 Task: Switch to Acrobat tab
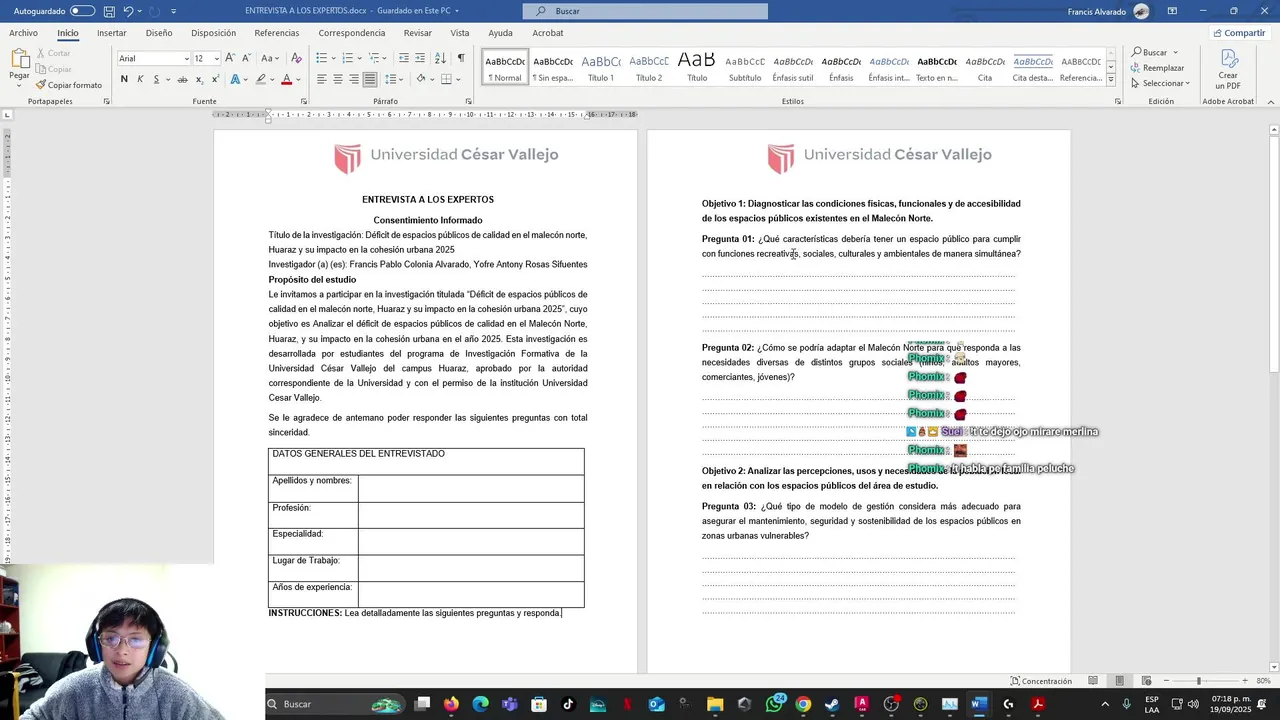pos(547,33)
